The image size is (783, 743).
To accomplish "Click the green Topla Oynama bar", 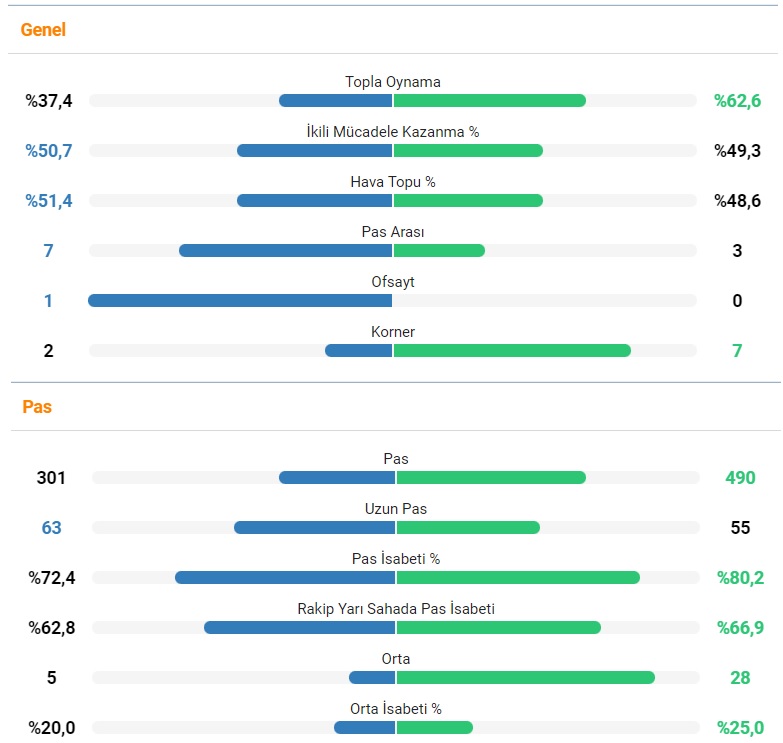I will [489, 100].
